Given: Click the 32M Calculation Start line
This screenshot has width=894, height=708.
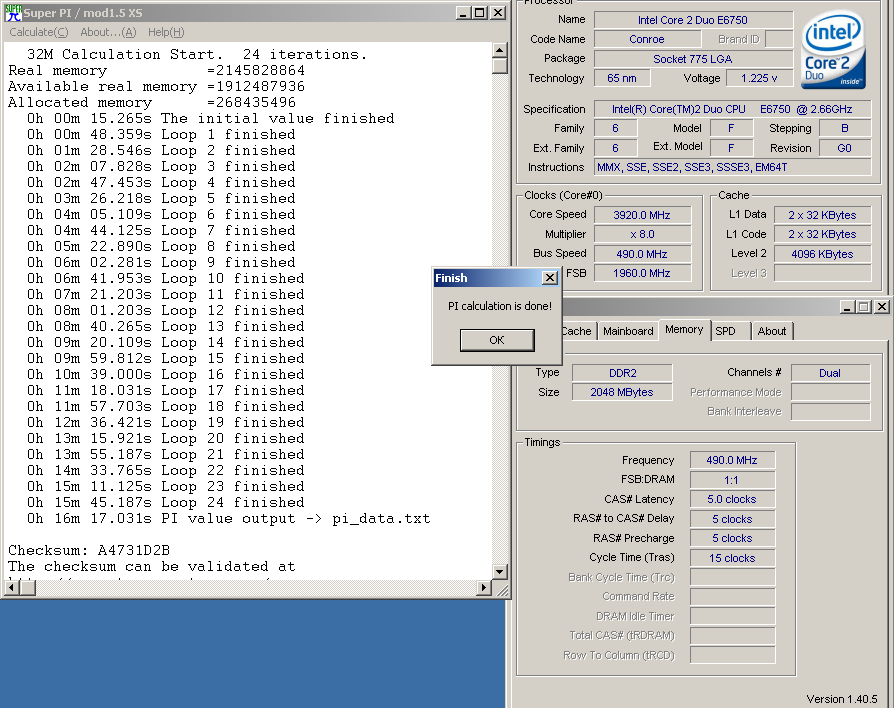Looking at the screenshot, I should pos(197,54).
